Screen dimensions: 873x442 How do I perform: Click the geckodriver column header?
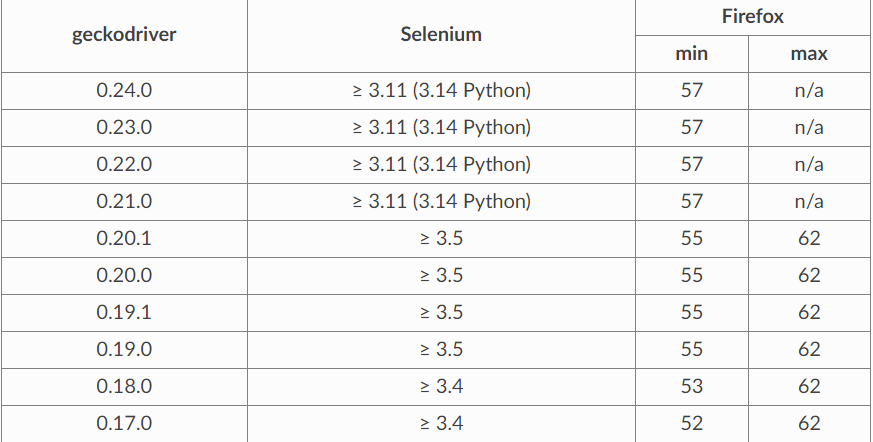124,35
